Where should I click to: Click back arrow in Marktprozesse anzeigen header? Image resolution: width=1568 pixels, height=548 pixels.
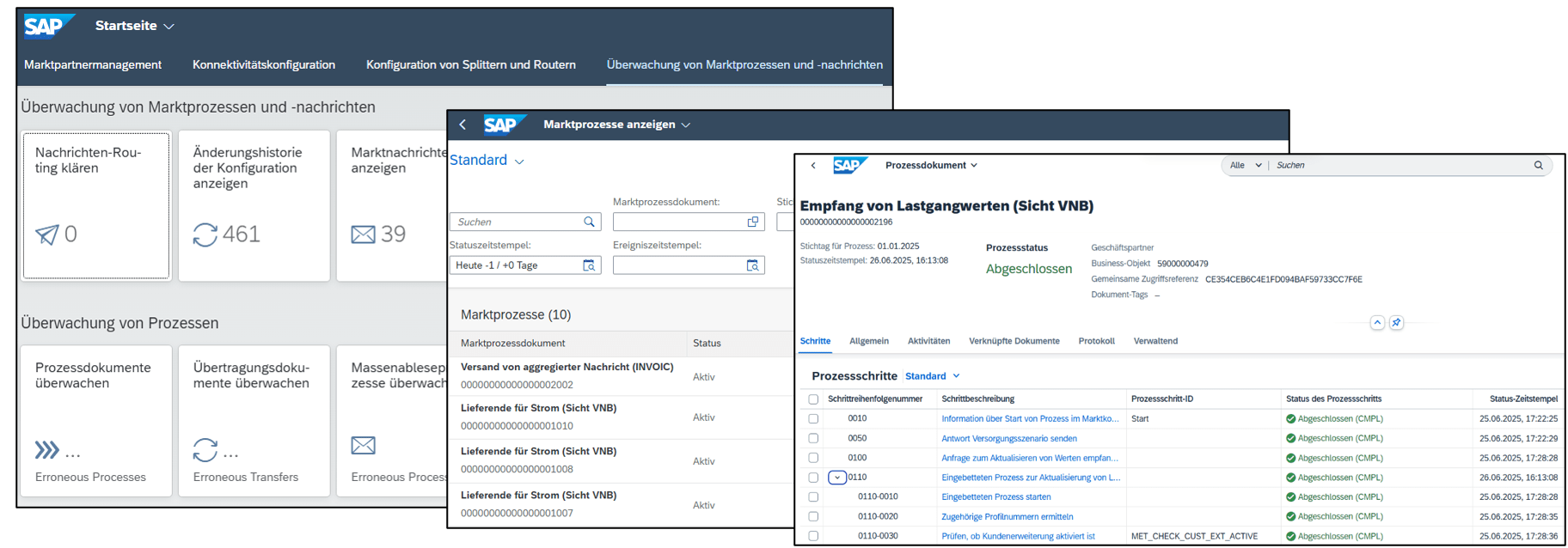pos(462,125)
